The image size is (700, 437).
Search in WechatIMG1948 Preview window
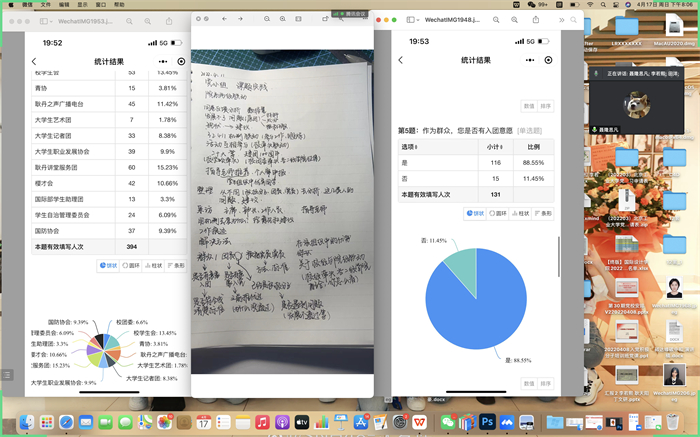[x=574, y=20]
